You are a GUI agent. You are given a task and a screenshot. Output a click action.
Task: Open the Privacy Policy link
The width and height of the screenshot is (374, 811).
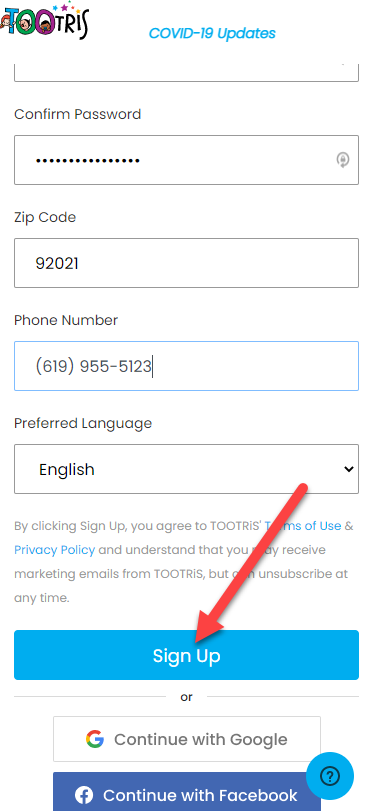(x=54, y=550)
